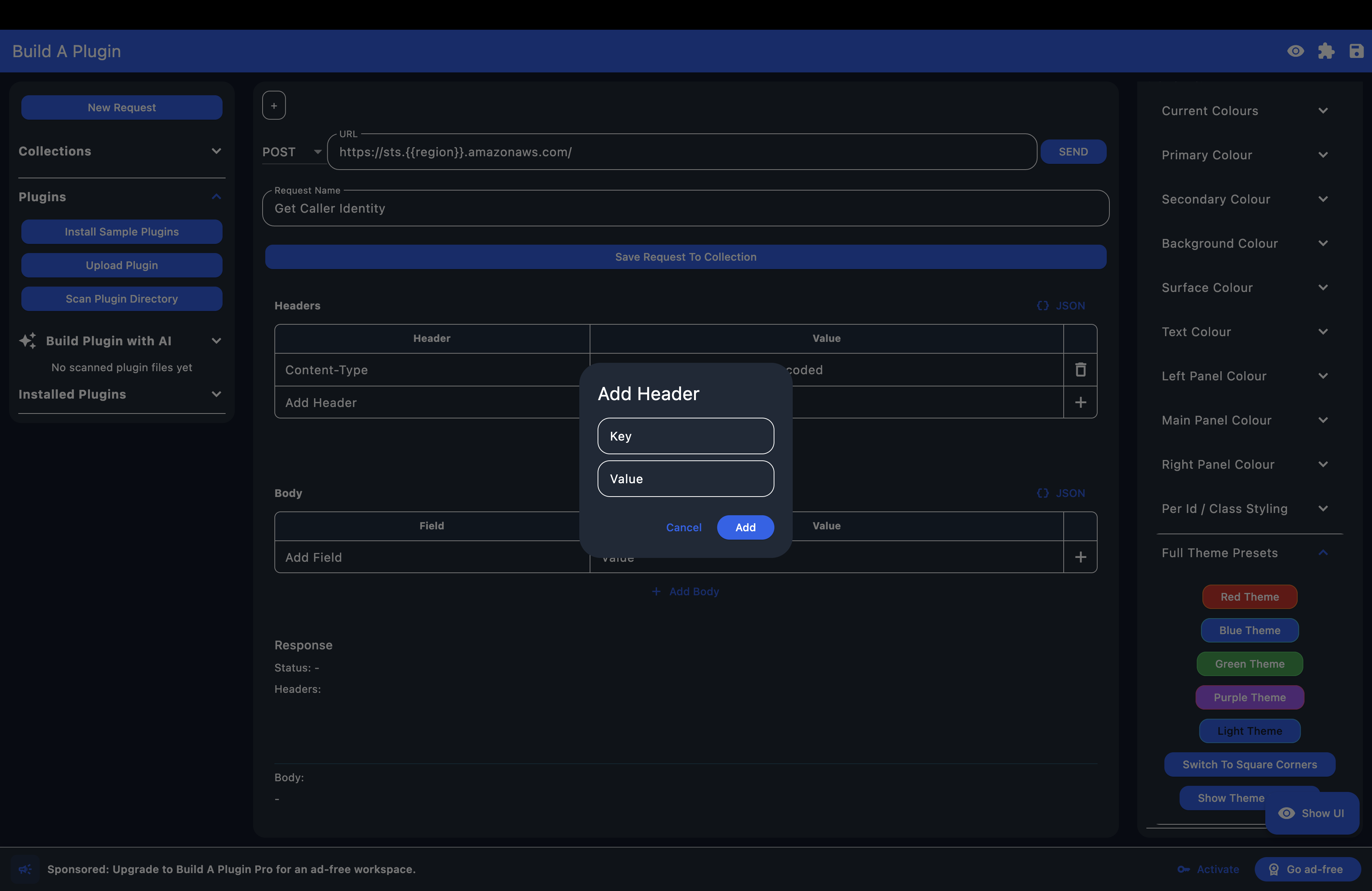Click Save Request To Collection
The image size is (1372, 891).
pos(685,256)
